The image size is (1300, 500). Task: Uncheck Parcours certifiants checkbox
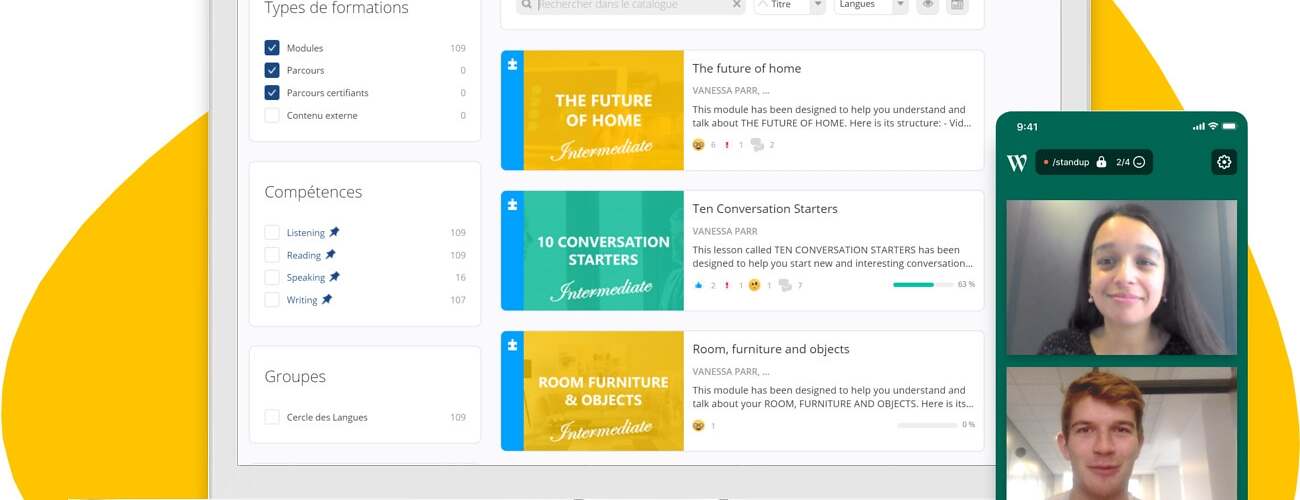pyautogui.click(x=272, y=92)
